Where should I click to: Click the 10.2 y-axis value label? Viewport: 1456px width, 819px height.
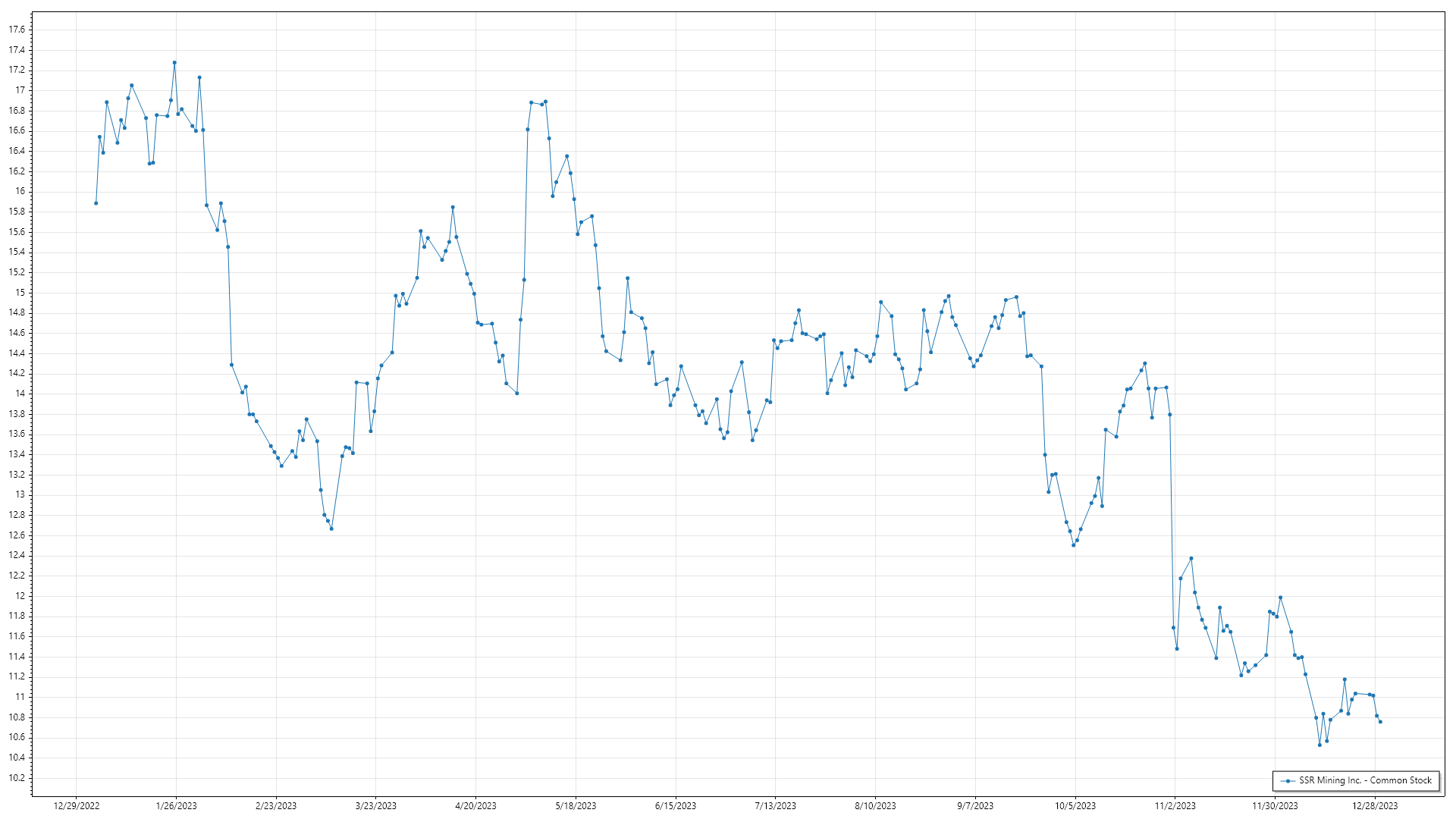17,778
